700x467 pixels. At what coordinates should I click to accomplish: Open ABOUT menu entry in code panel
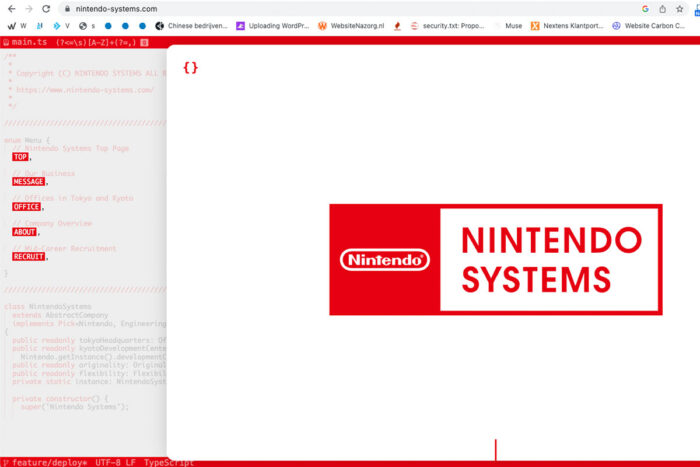click(x=24, y=232)
